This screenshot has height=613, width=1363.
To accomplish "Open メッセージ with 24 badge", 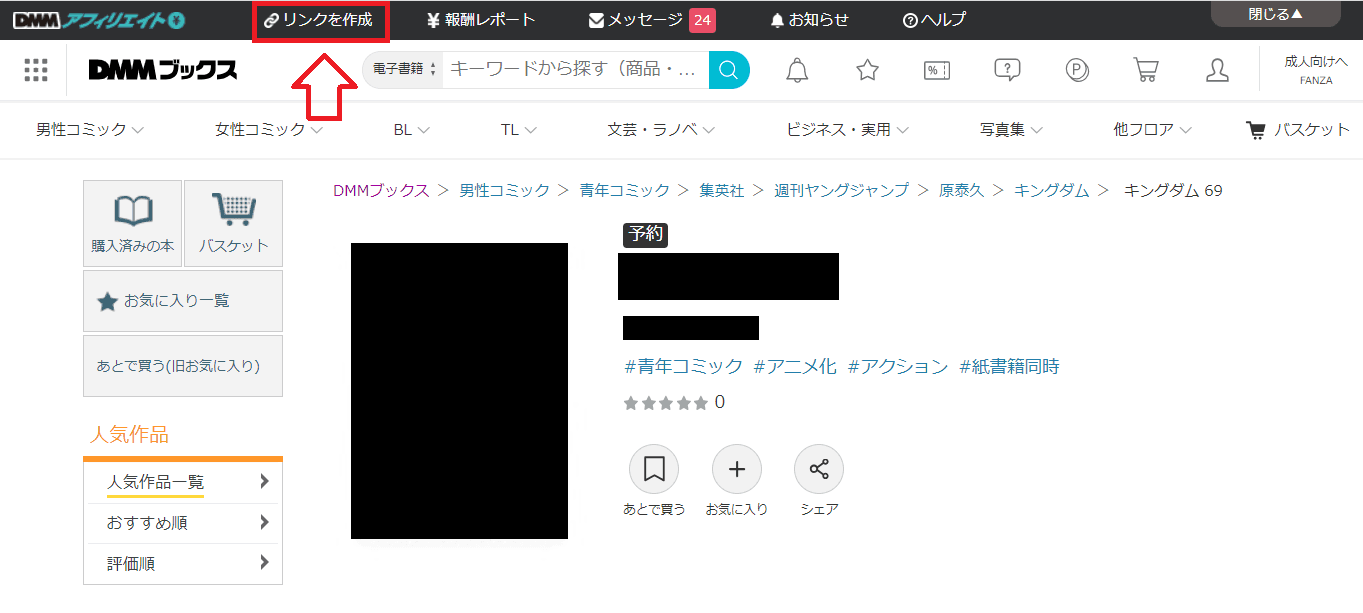I will (x=652, y=20).
